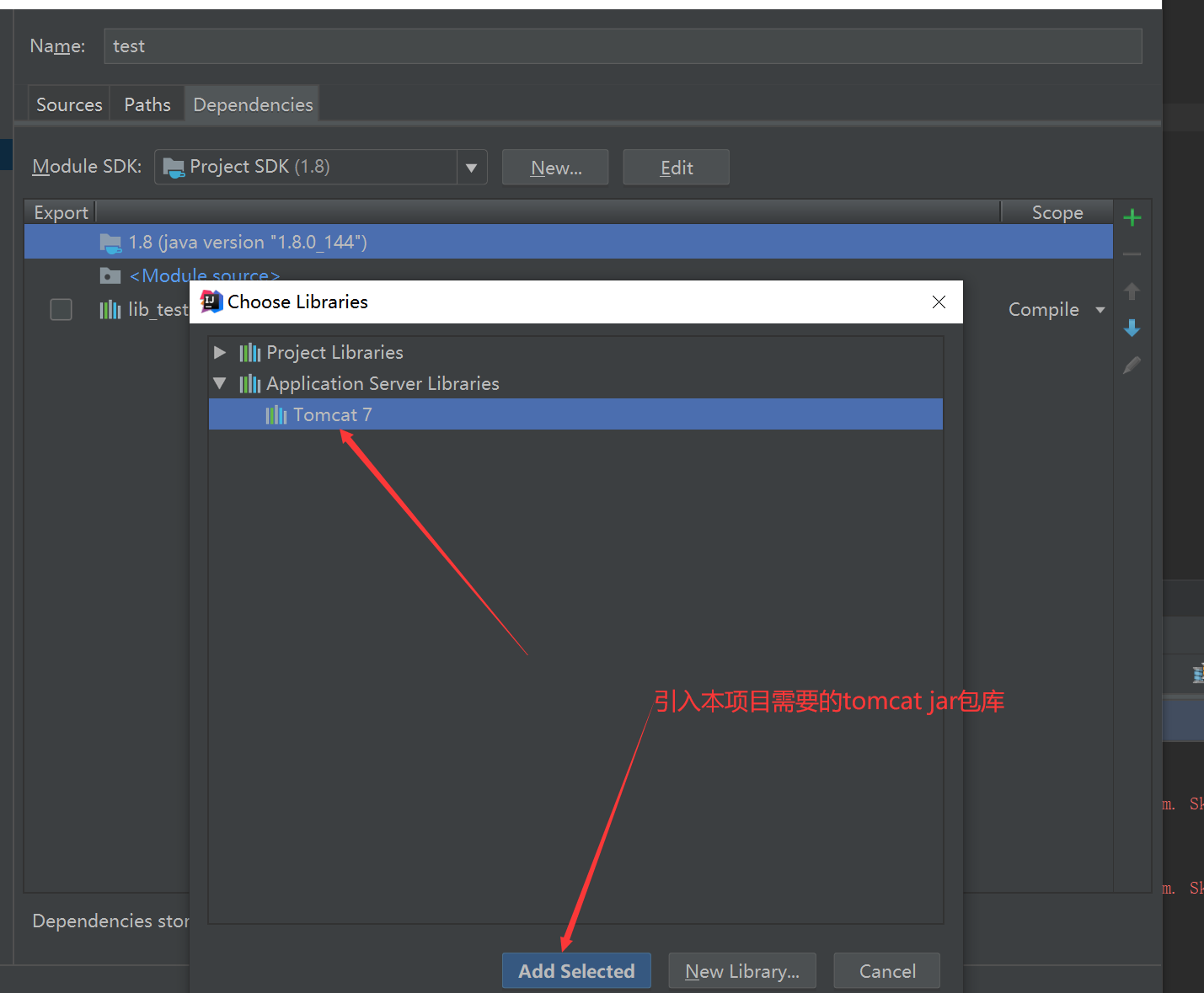This screenshot has height=993, width=1204.
Task: Select the Tomcat 7 library row
Action: click(575, 414)
